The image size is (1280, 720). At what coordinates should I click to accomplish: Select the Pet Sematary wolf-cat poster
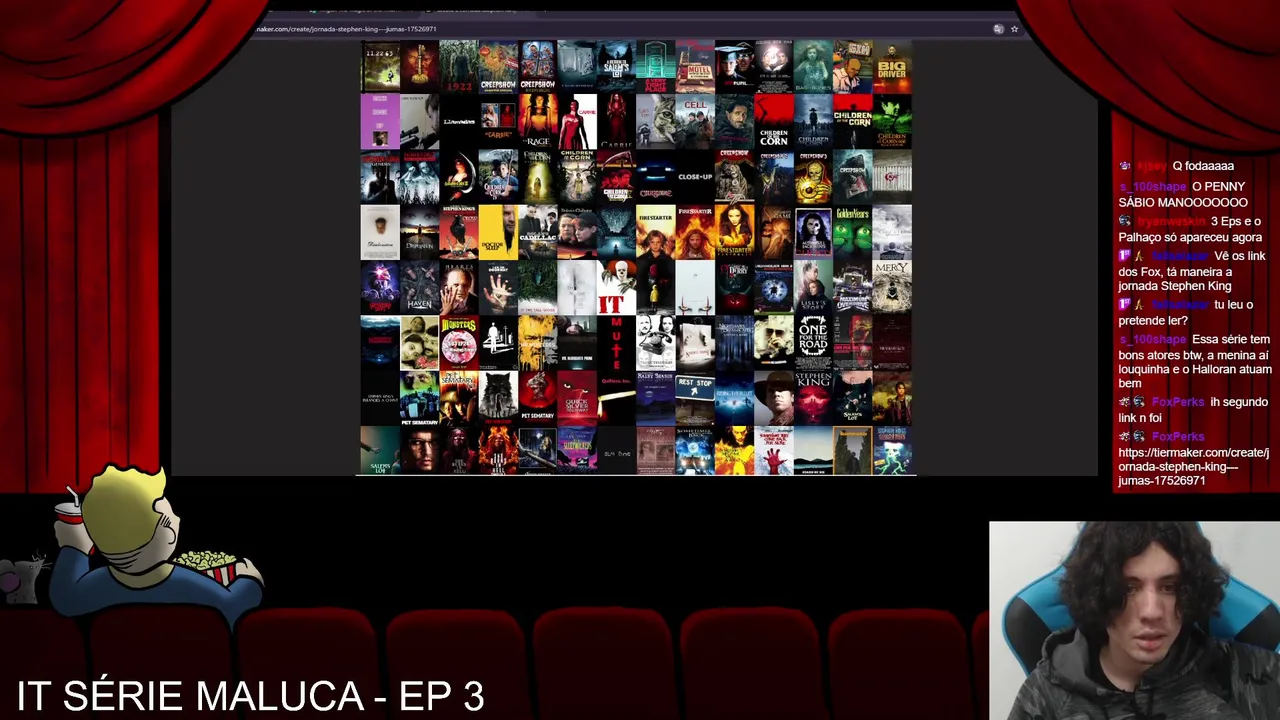coord(498,397)
